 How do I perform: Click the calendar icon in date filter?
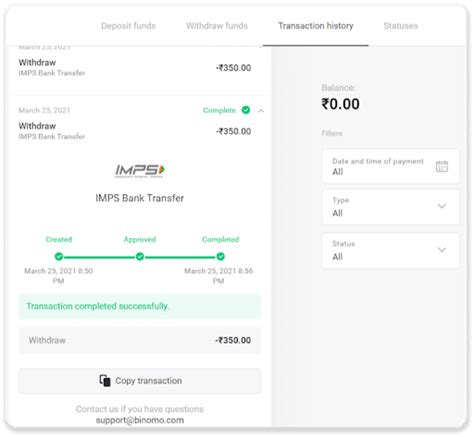tap(442, 166)
